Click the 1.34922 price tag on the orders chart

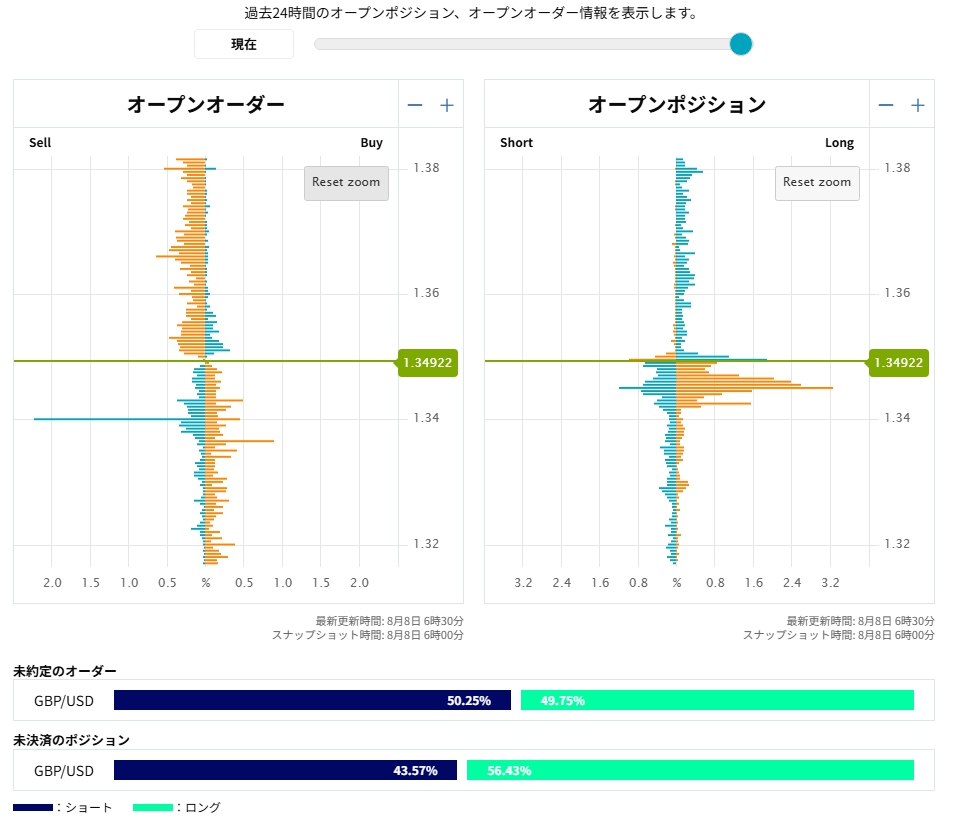(x=427, y=362)
